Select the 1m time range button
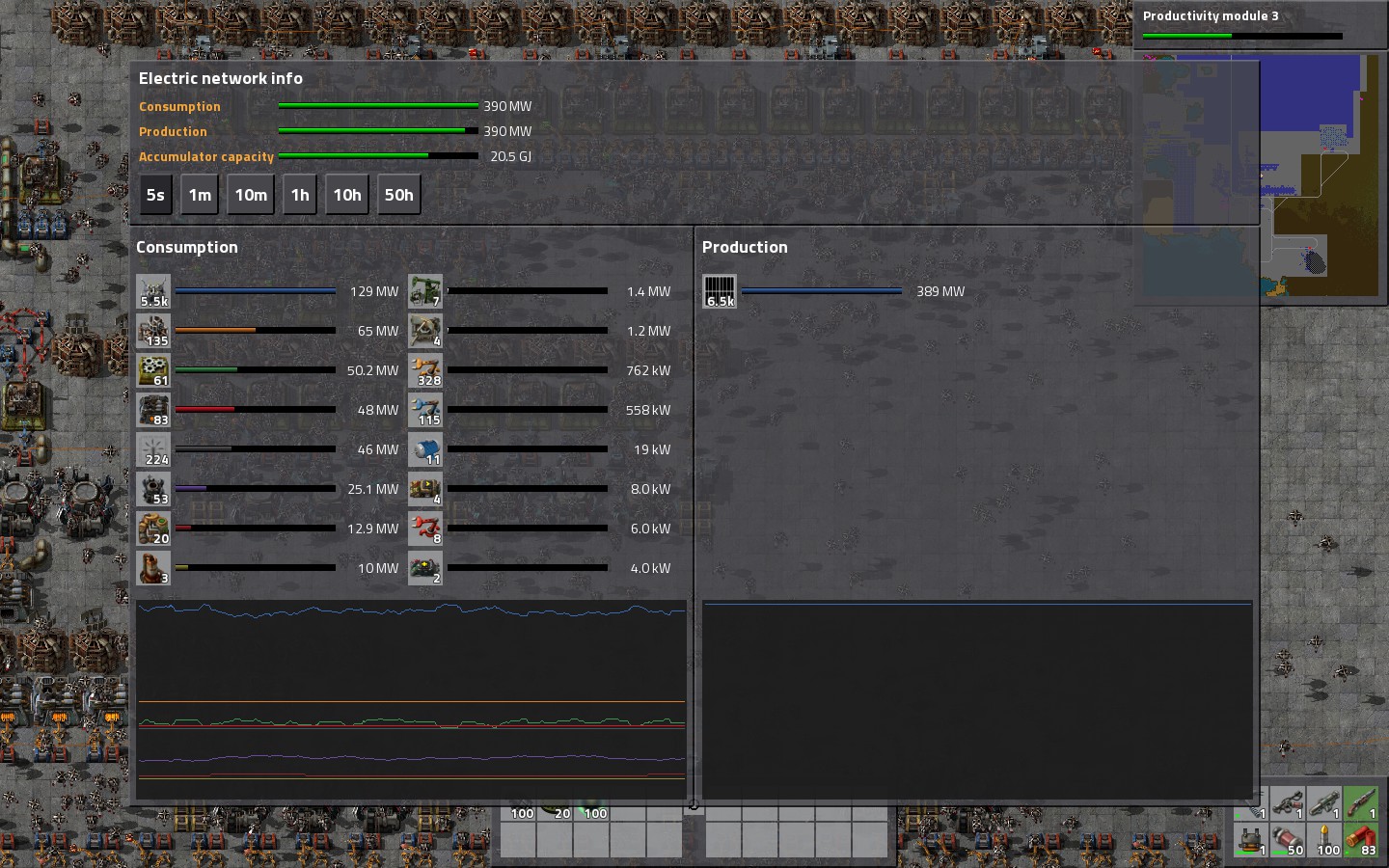Viewport: 1389px width, 868px height. pyautogui.click(x=200, y=195)
